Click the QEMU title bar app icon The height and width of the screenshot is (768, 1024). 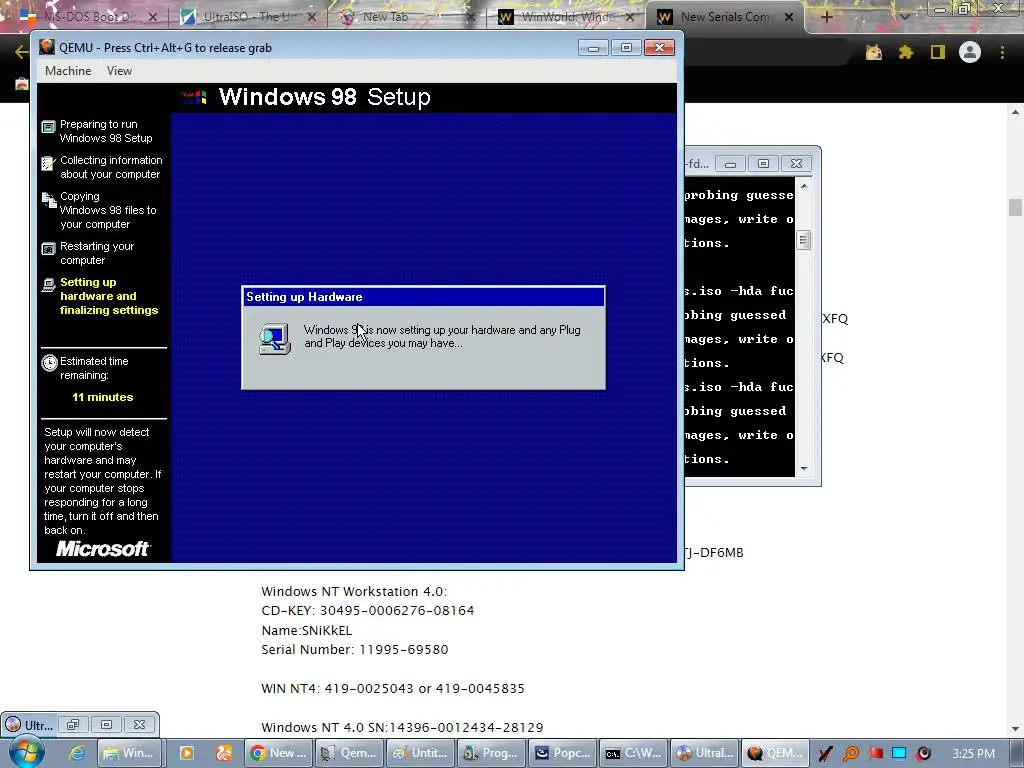(47, 48)
